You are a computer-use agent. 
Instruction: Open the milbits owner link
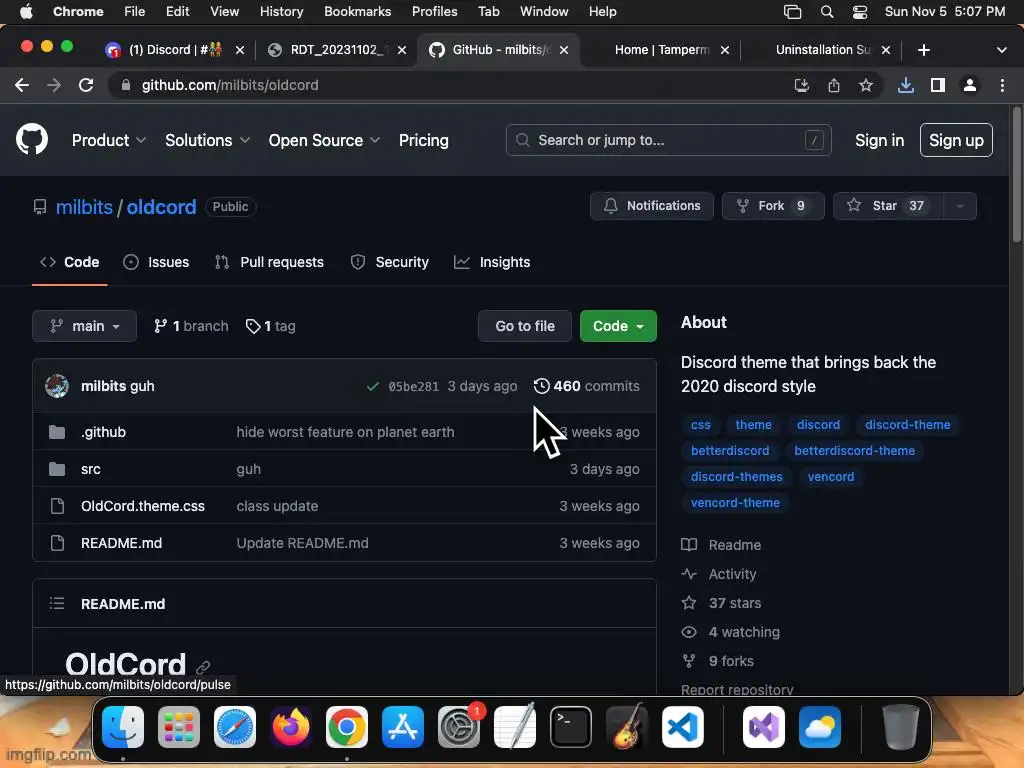click(x=84, y=207)
